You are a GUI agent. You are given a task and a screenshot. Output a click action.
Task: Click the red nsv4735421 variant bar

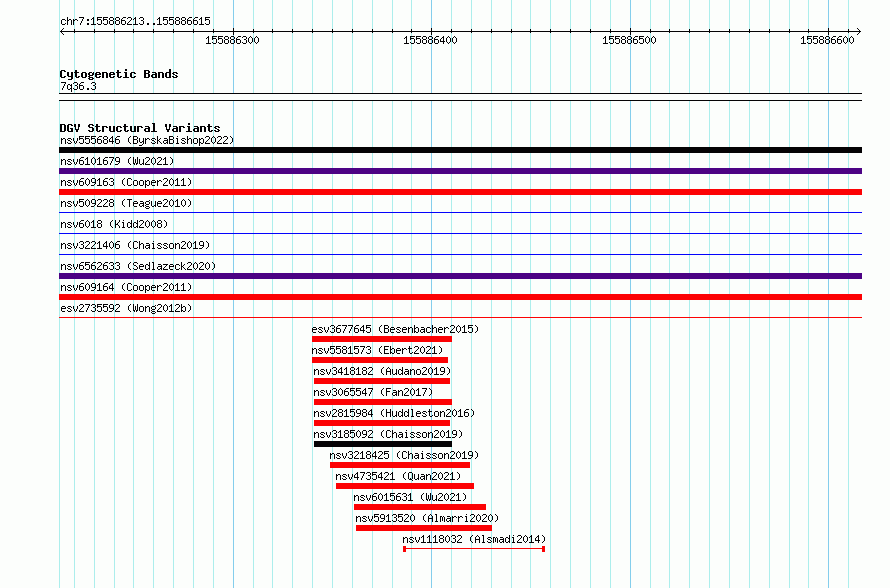pyautogui.click(x=405, y=486)
